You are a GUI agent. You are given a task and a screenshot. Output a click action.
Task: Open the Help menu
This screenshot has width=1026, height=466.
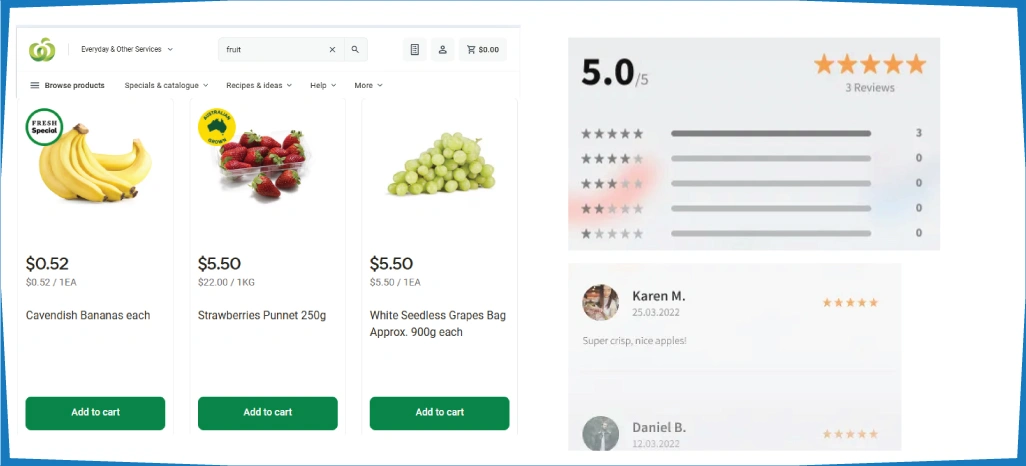(x=323, y=85)
